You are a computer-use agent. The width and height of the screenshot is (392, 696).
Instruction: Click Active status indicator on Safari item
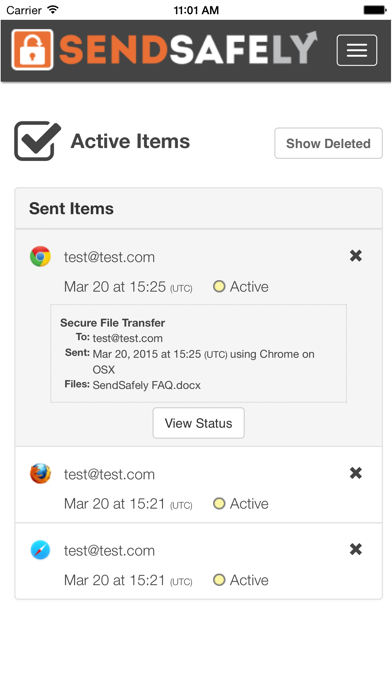(241, 580)
